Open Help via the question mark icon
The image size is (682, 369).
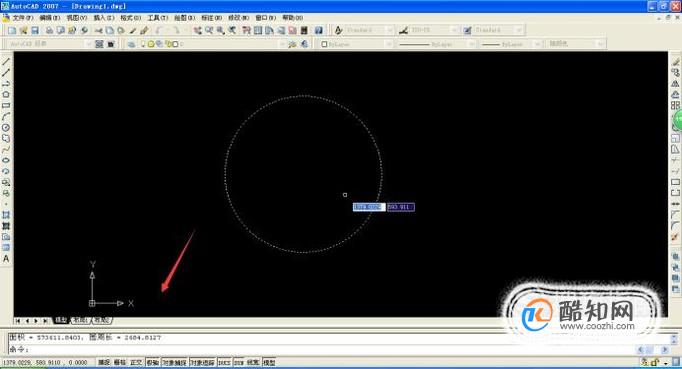(319, 30)
